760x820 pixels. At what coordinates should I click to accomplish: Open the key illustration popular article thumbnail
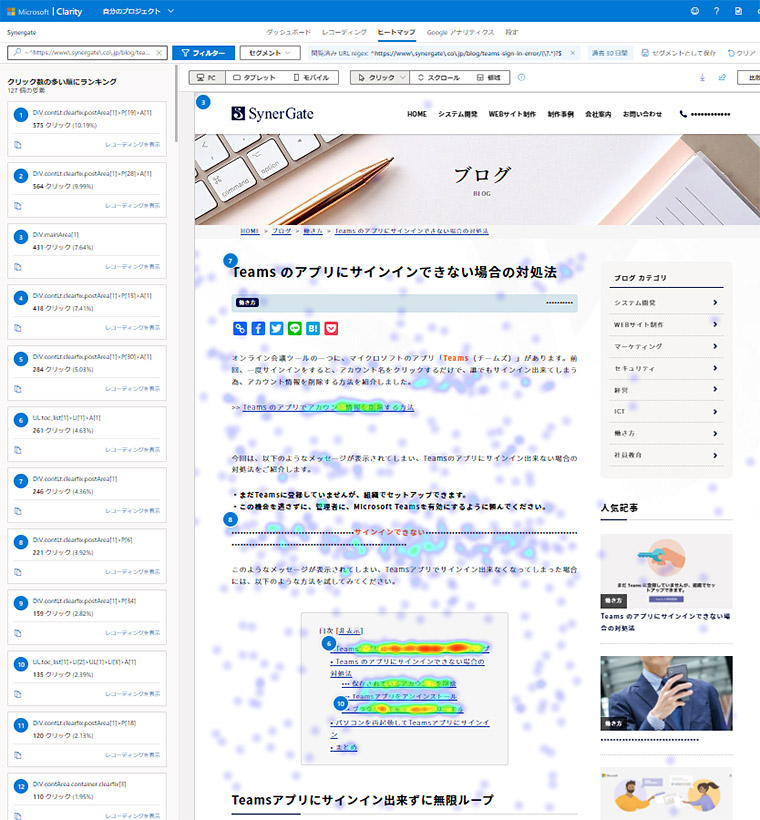(666, 571)
